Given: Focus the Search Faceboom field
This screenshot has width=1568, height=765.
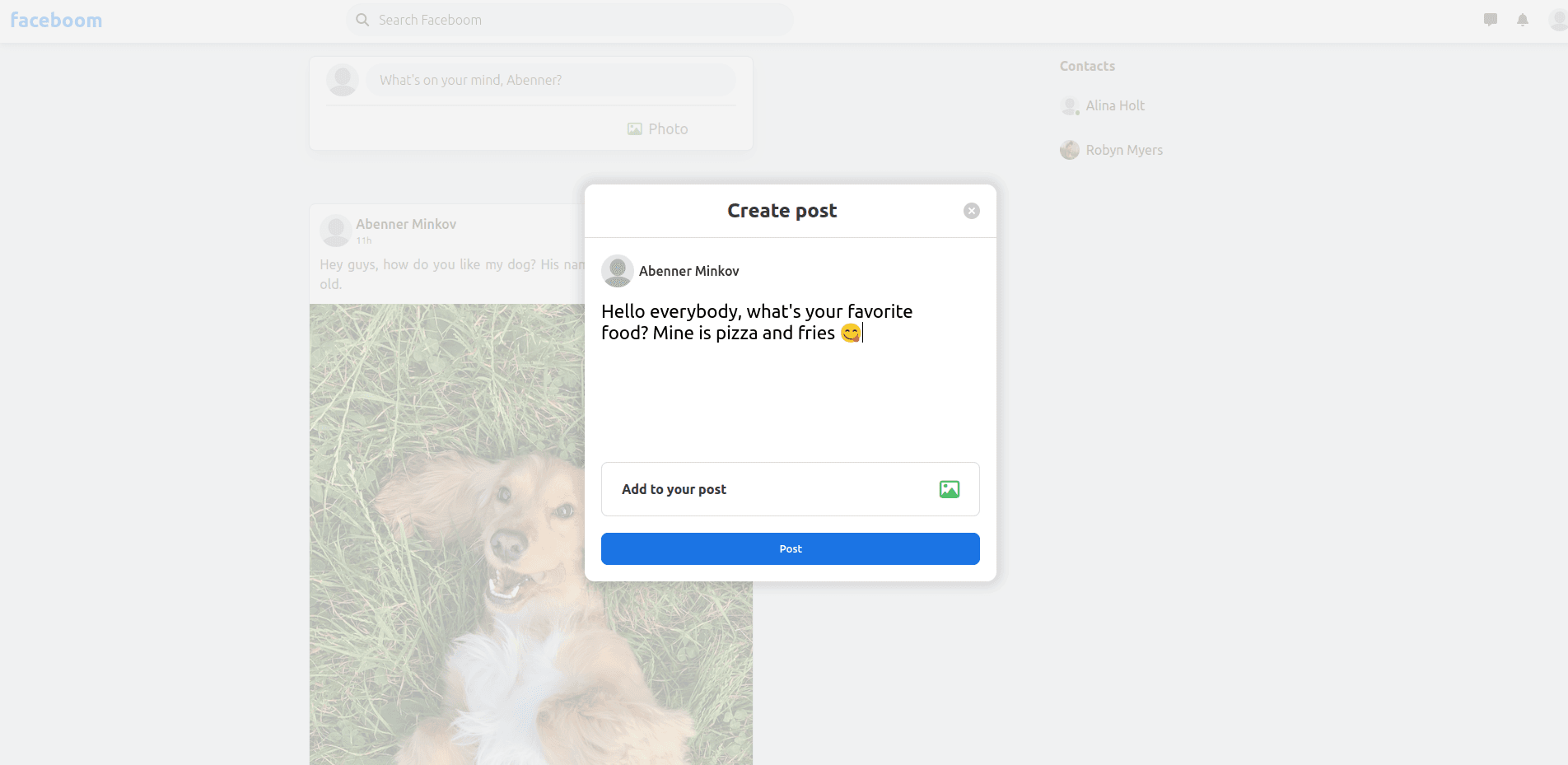Looking at the screenshot, I should click(570, 20).
